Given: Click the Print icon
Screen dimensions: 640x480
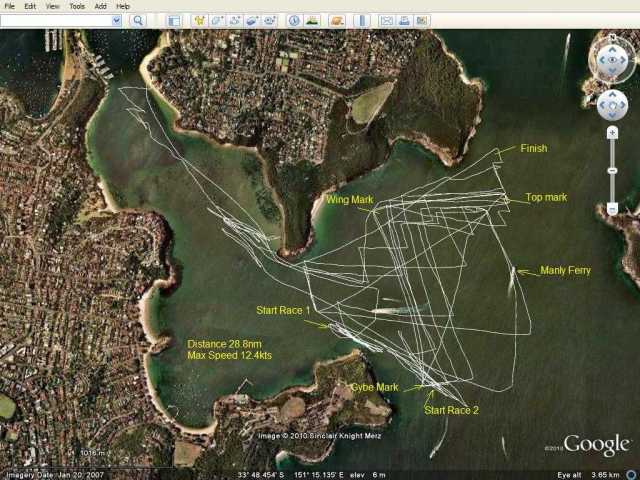Looking at the screenshot, I should 404,20.
